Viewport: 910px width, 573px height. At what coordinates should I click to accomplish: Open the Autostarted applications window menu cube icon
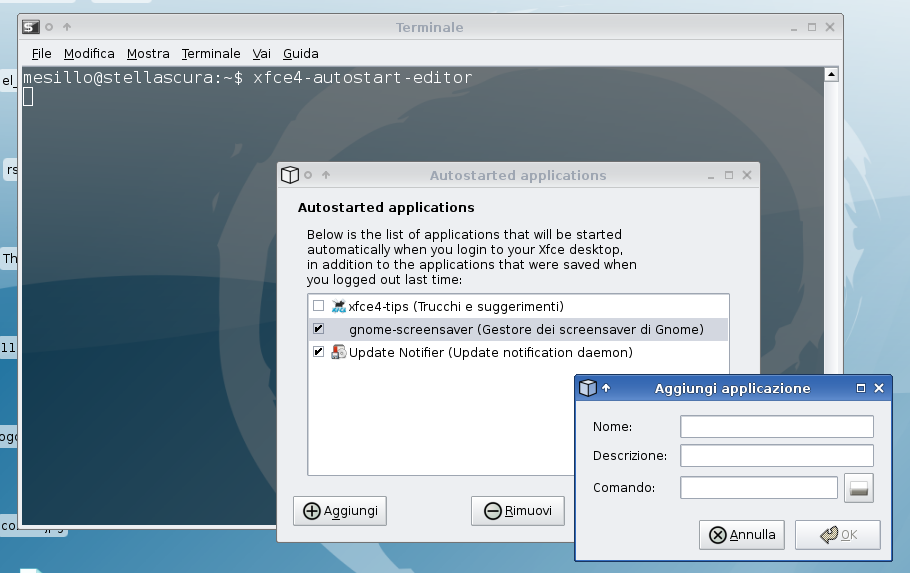pos(290,175)
